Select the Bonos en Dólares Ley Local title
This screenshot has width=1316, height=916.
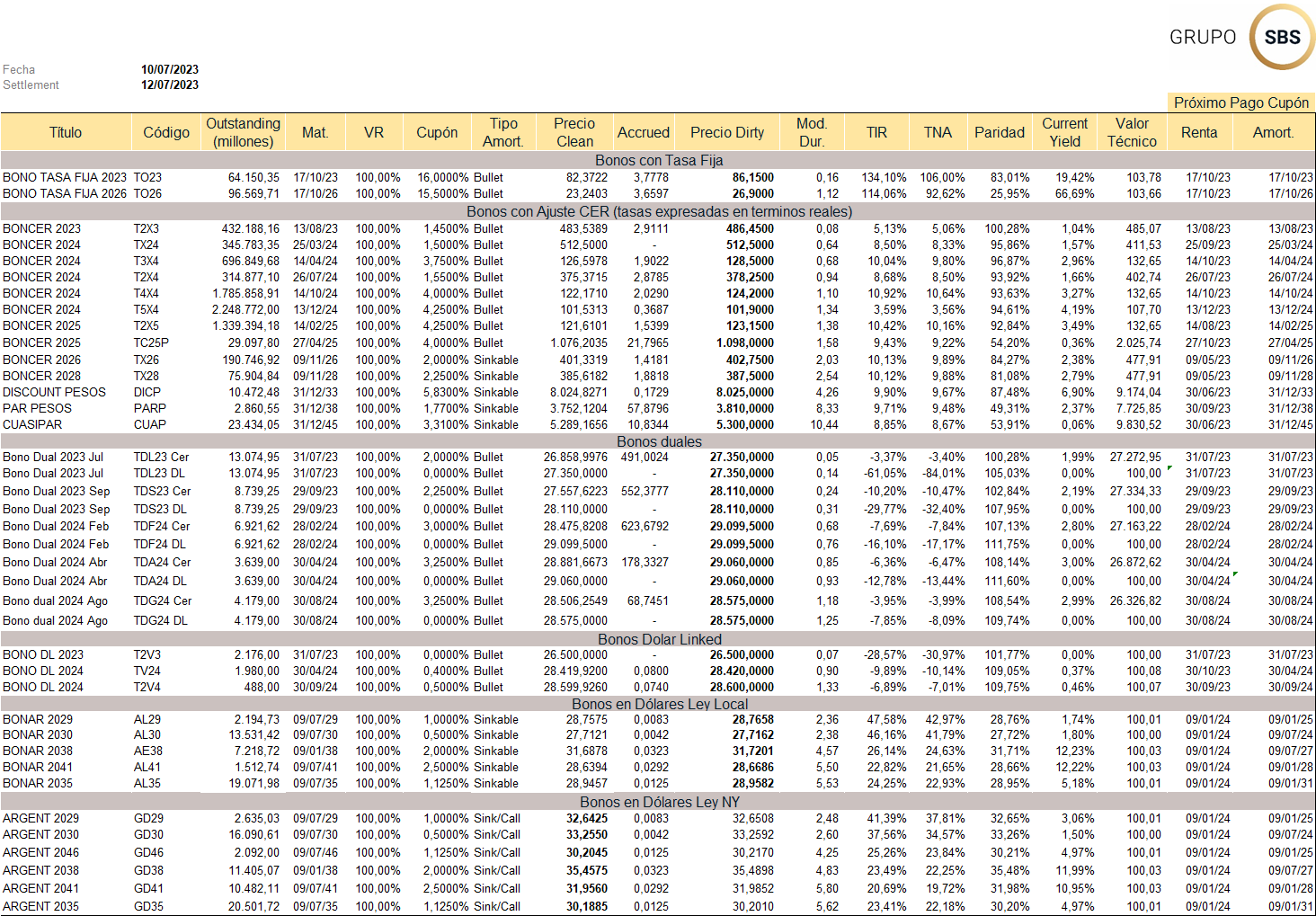tap(659, 704)
